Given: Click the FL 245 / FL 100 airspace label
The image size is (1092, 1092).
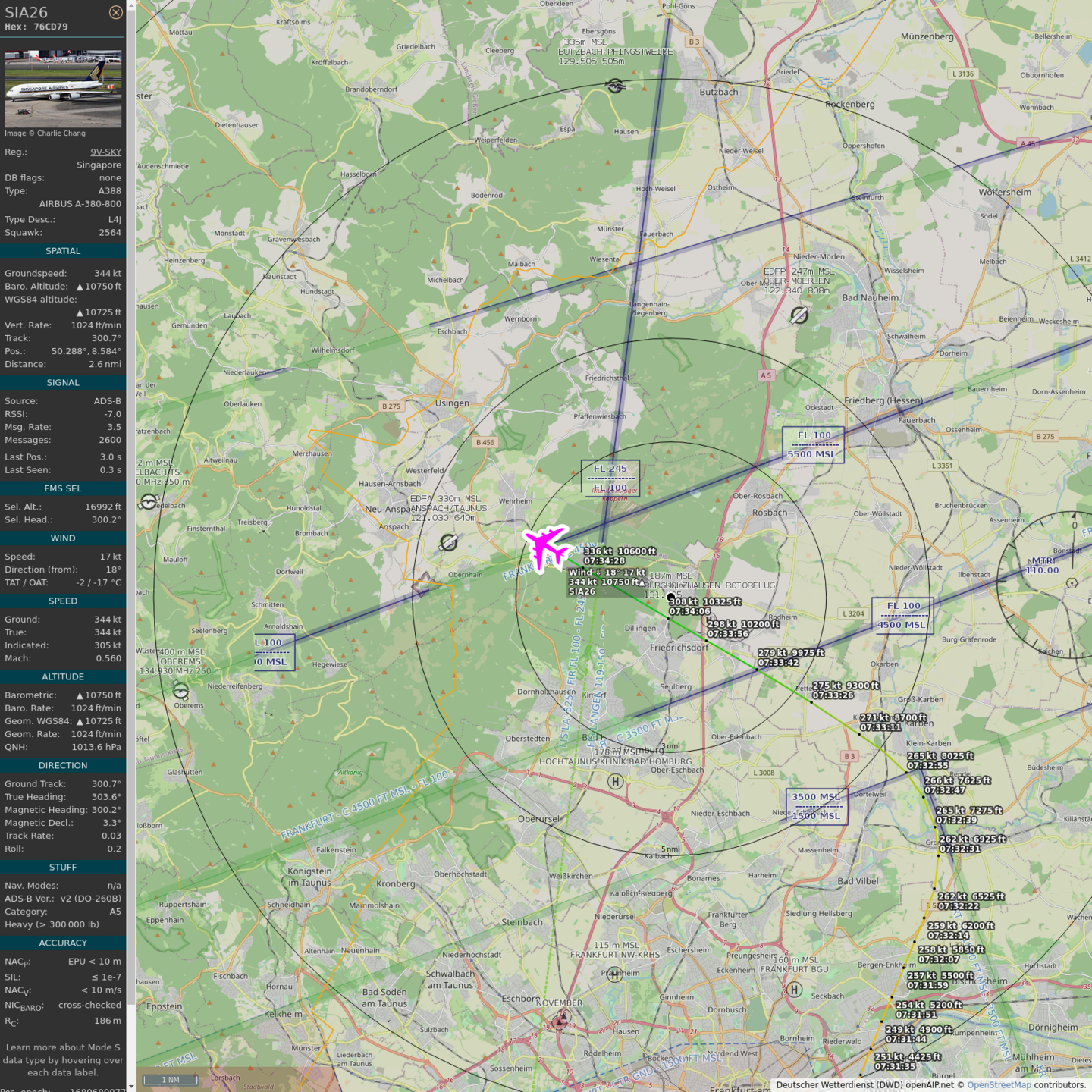Looking at the screenshot, I should pos(610,479).
